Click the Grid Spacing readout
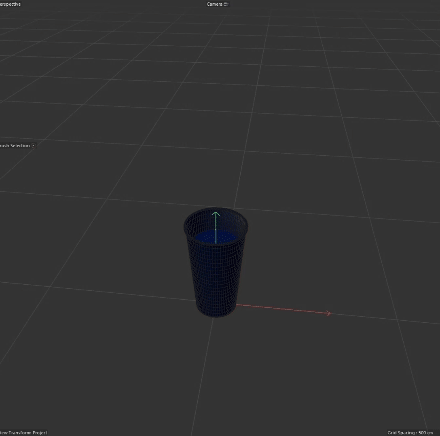440x436 pixels. point(410,432)
